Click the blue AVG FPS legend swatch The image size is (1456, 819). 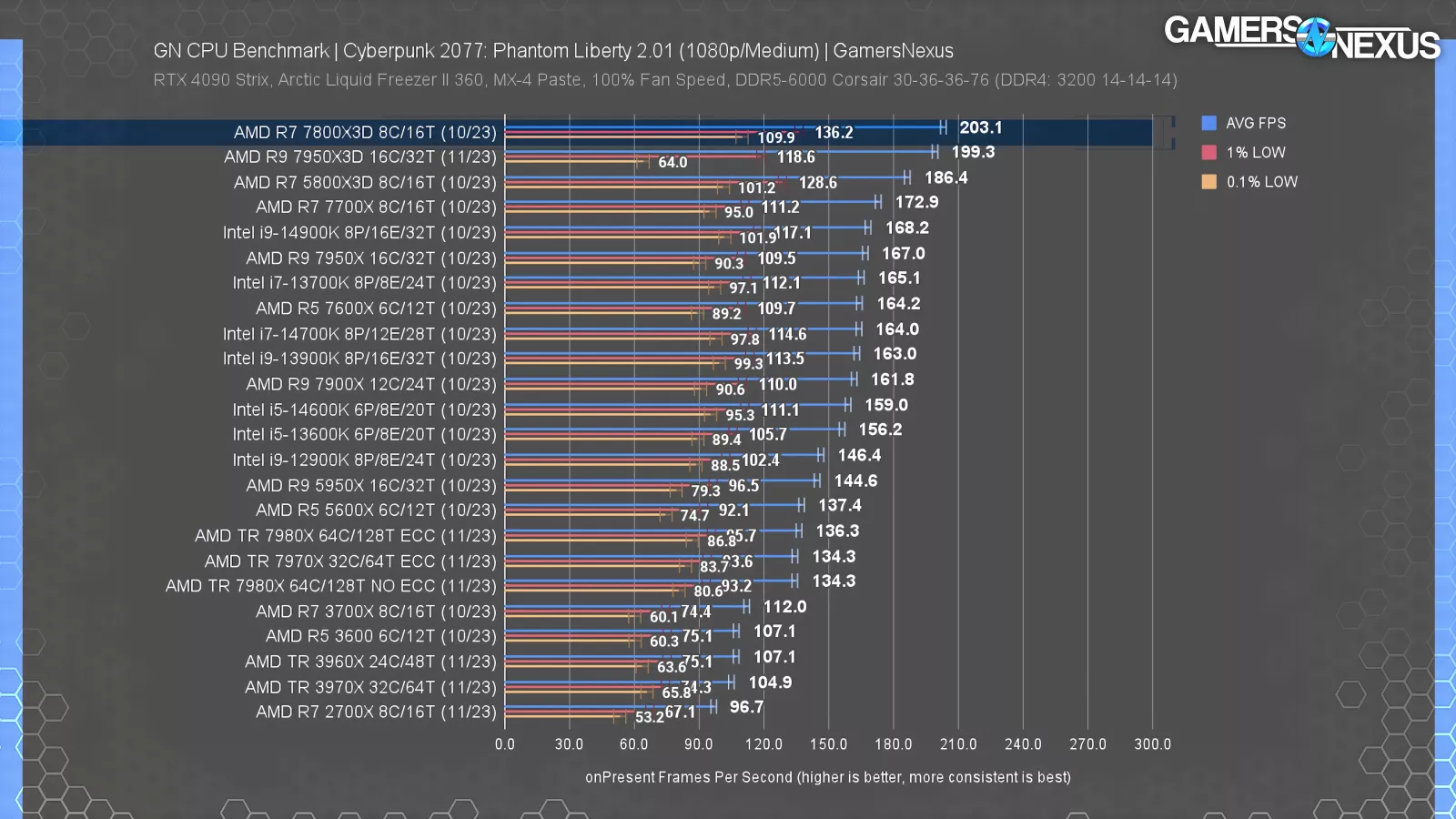pos(1208,123)
